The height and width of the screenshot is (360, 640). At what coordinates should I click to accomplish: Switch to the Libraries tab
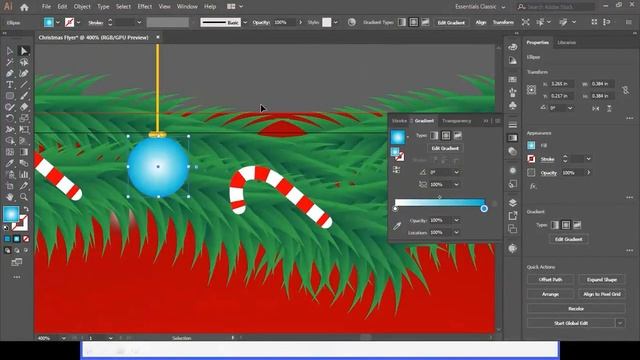(x=567, y=42)
